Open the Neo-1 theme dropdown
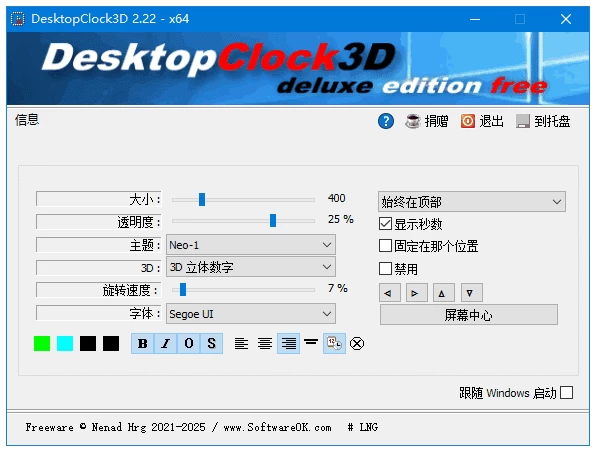Viewport: 595px width, 451px height. 251,245
